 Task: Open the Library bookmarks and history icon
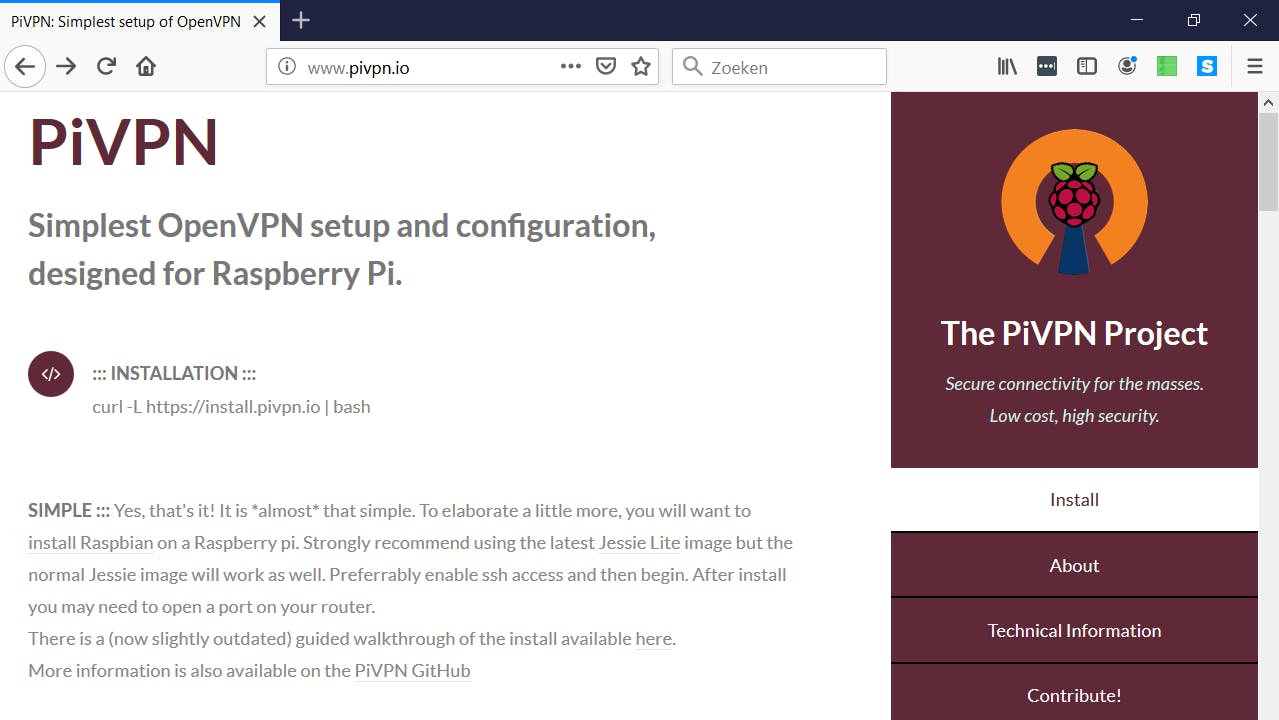click(x=1007, y=67)
